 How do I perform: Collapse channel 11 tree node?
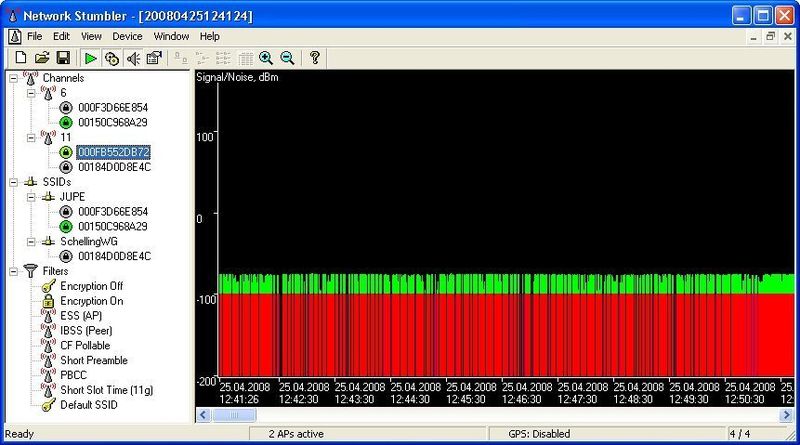(31, 138)
